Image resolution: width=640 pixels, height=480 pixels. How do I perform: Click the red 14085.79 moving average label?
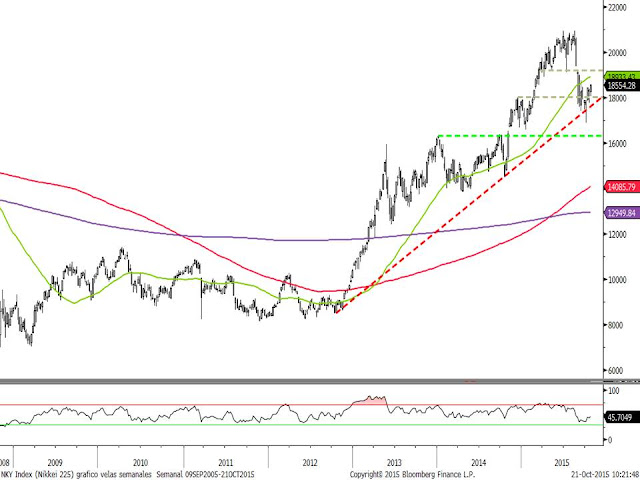(622, 187)
